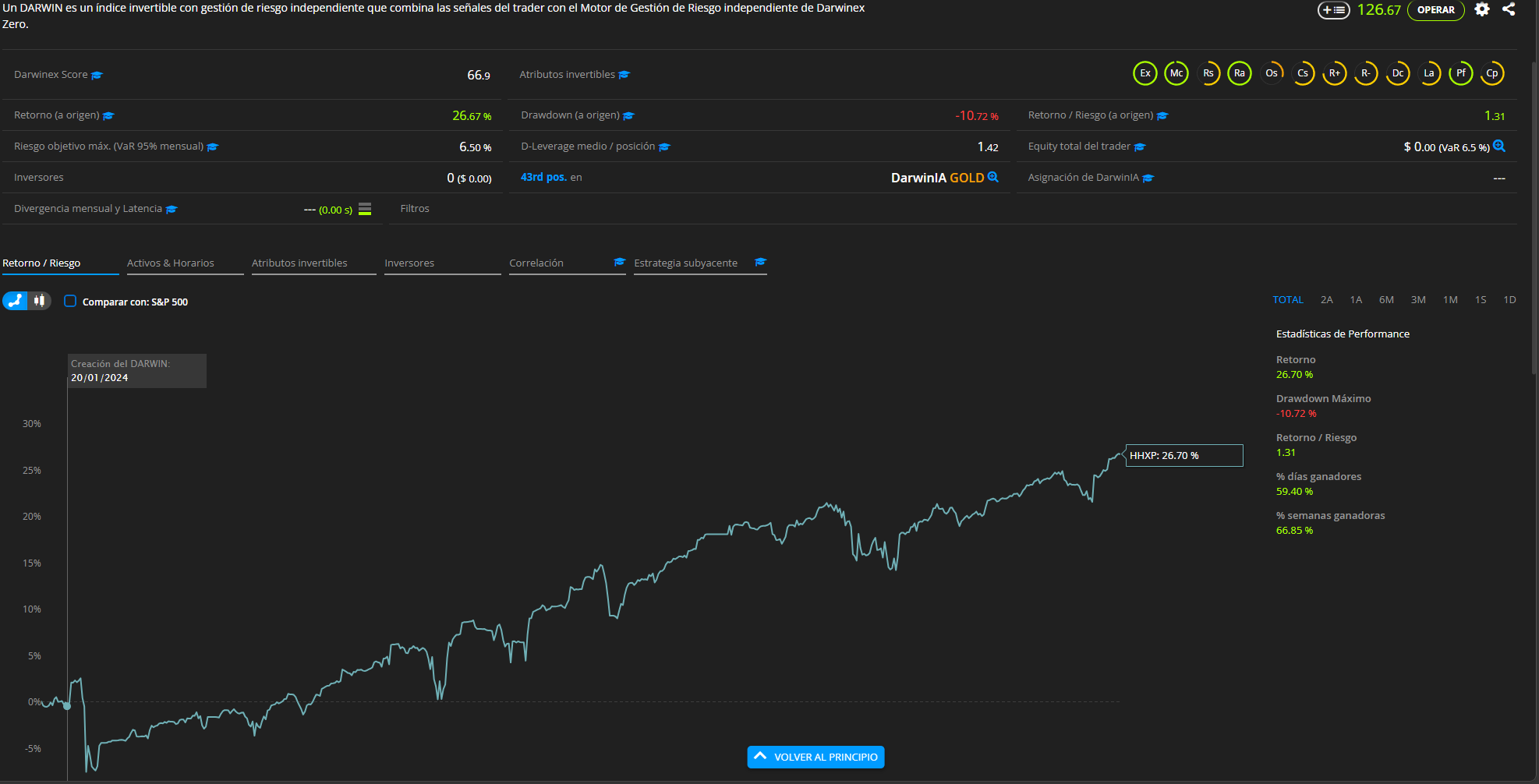Click the DARWIN creation marker on chart
Screen dimensions: 1539x784
coord(67,706)
